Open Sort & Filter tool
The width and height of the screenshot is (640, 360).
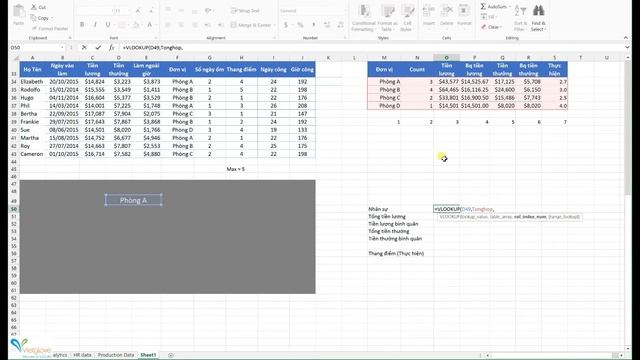(520, 18)
